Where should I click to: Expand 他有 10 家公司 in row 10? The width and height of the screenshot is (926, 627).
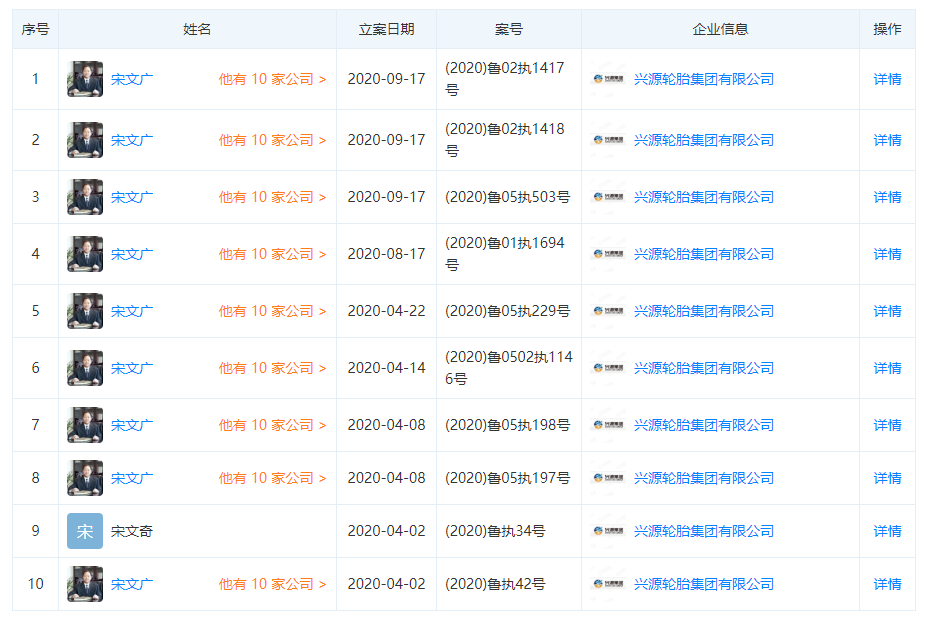[272, 584]
